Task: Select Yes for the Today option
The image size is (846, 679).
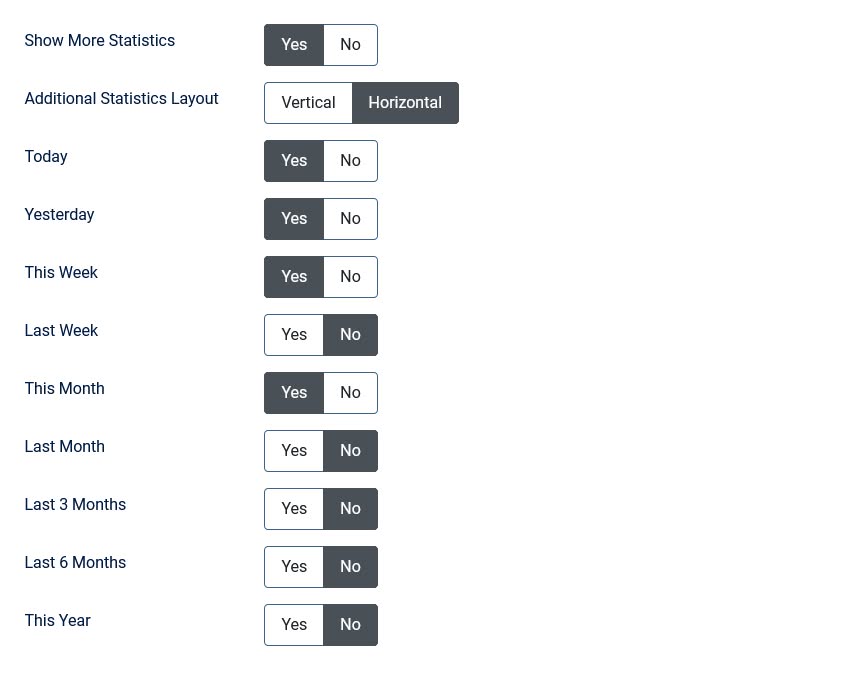Action: click(294, 161)
